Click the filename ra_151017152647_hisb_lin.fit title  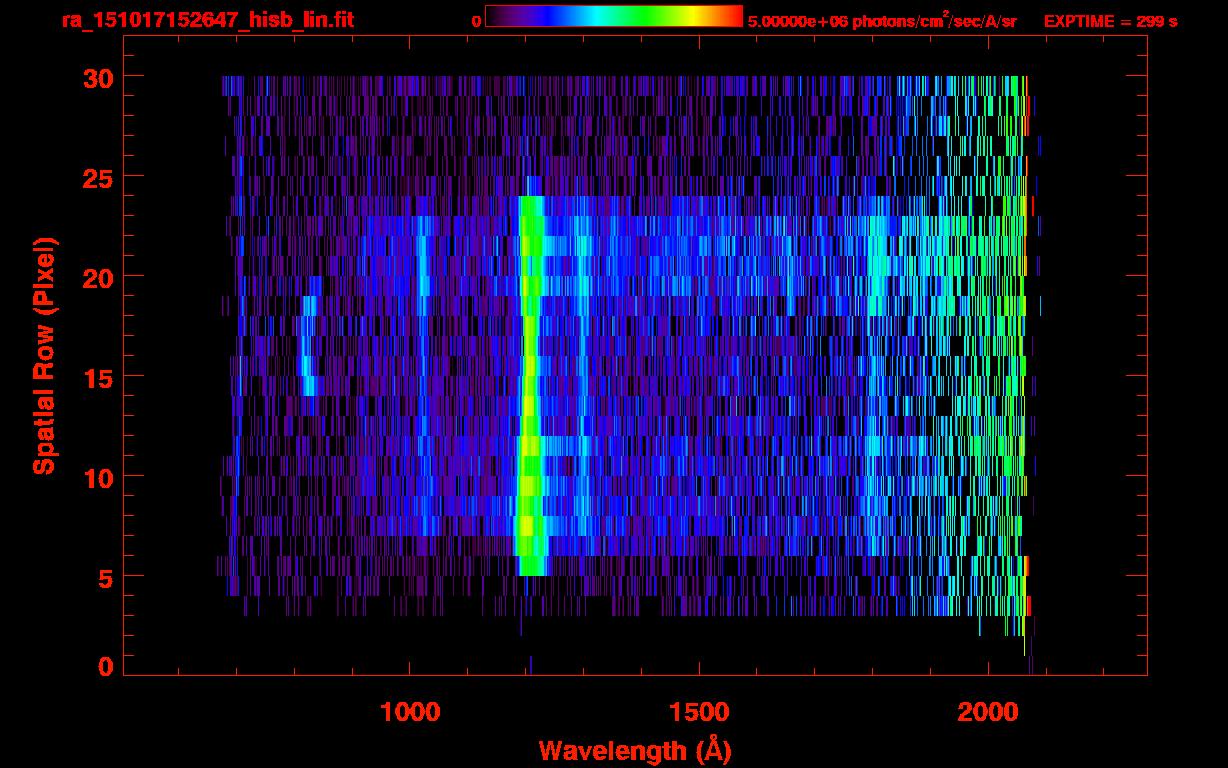pos(207,20)
